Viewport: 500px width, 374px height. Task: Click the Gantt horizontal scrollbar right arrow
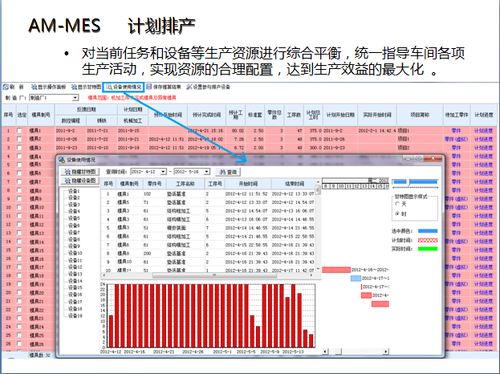point(386,351)
